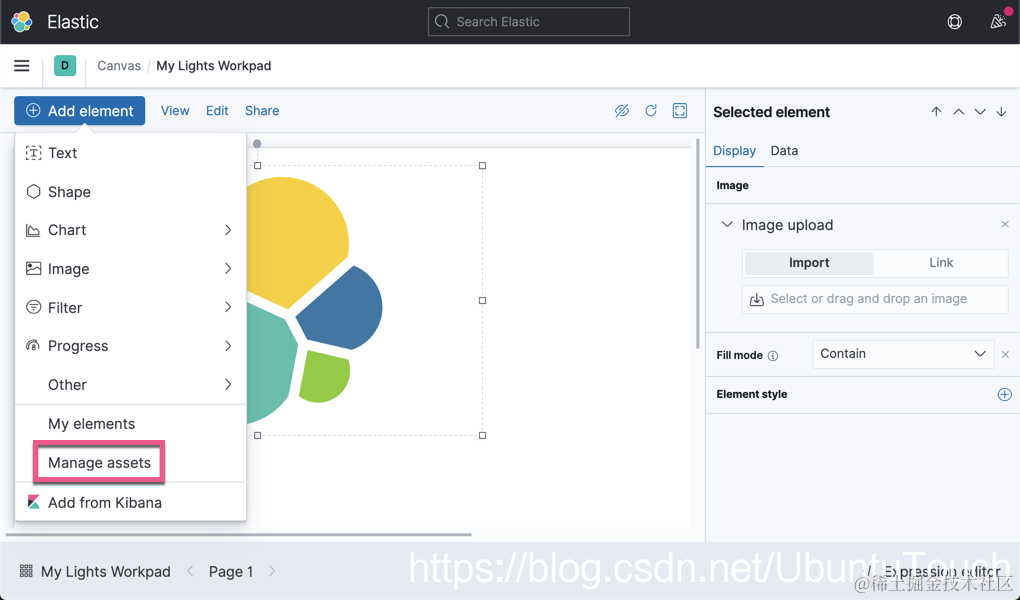Remove the Fill mode argument
Viewport: 1020px width, 600px height.
click(x=1005, y=355)
